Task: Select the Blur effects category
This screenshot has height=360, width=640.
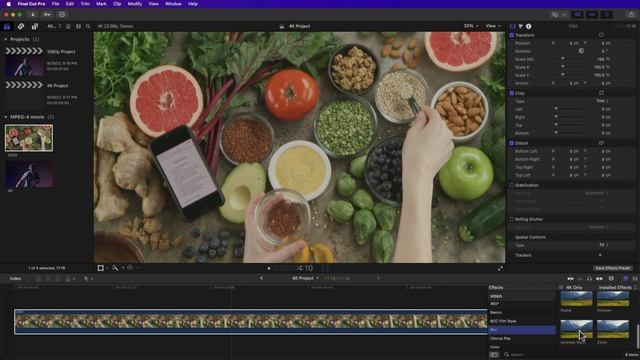Action: click(522, 330)
